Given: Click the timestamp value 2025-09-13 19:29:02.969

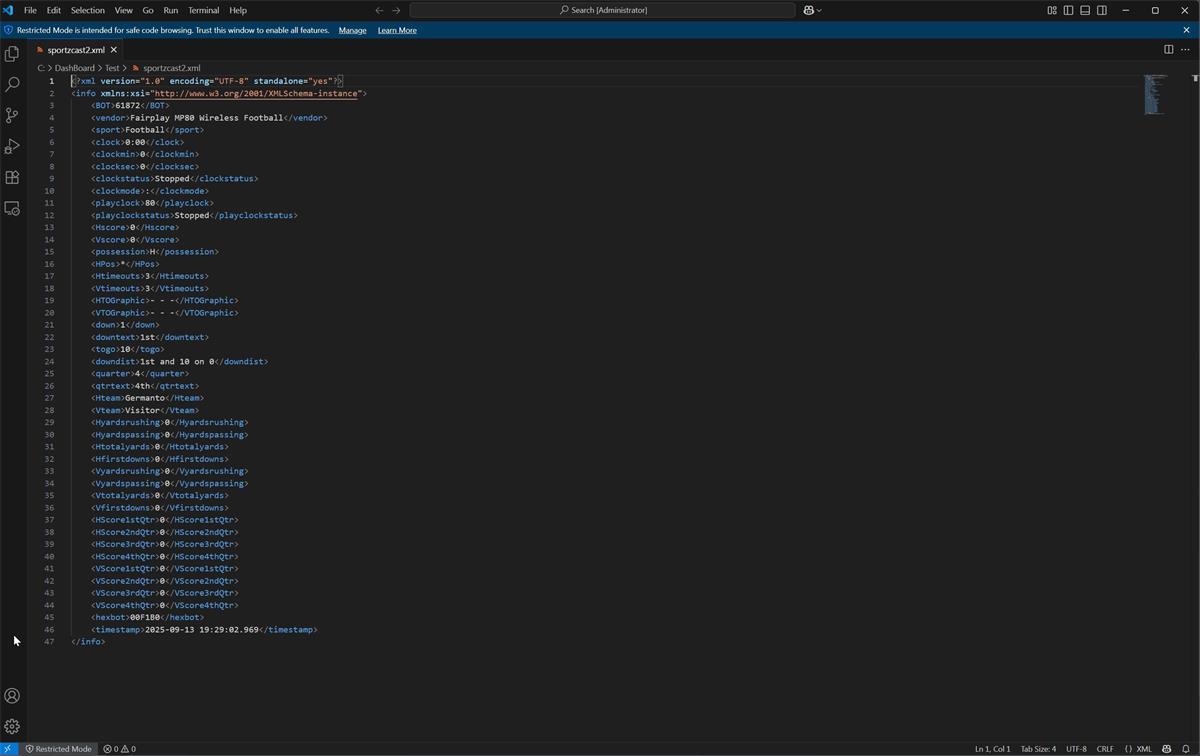Looking at the screenshot, I should (202, 630).
